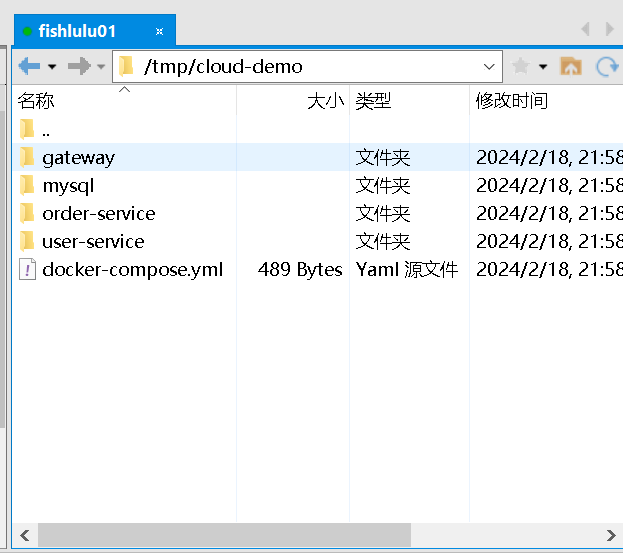Screen dimensions: 623x553
Task: Refresh the remote directory listing
Action: pos(606,67)
